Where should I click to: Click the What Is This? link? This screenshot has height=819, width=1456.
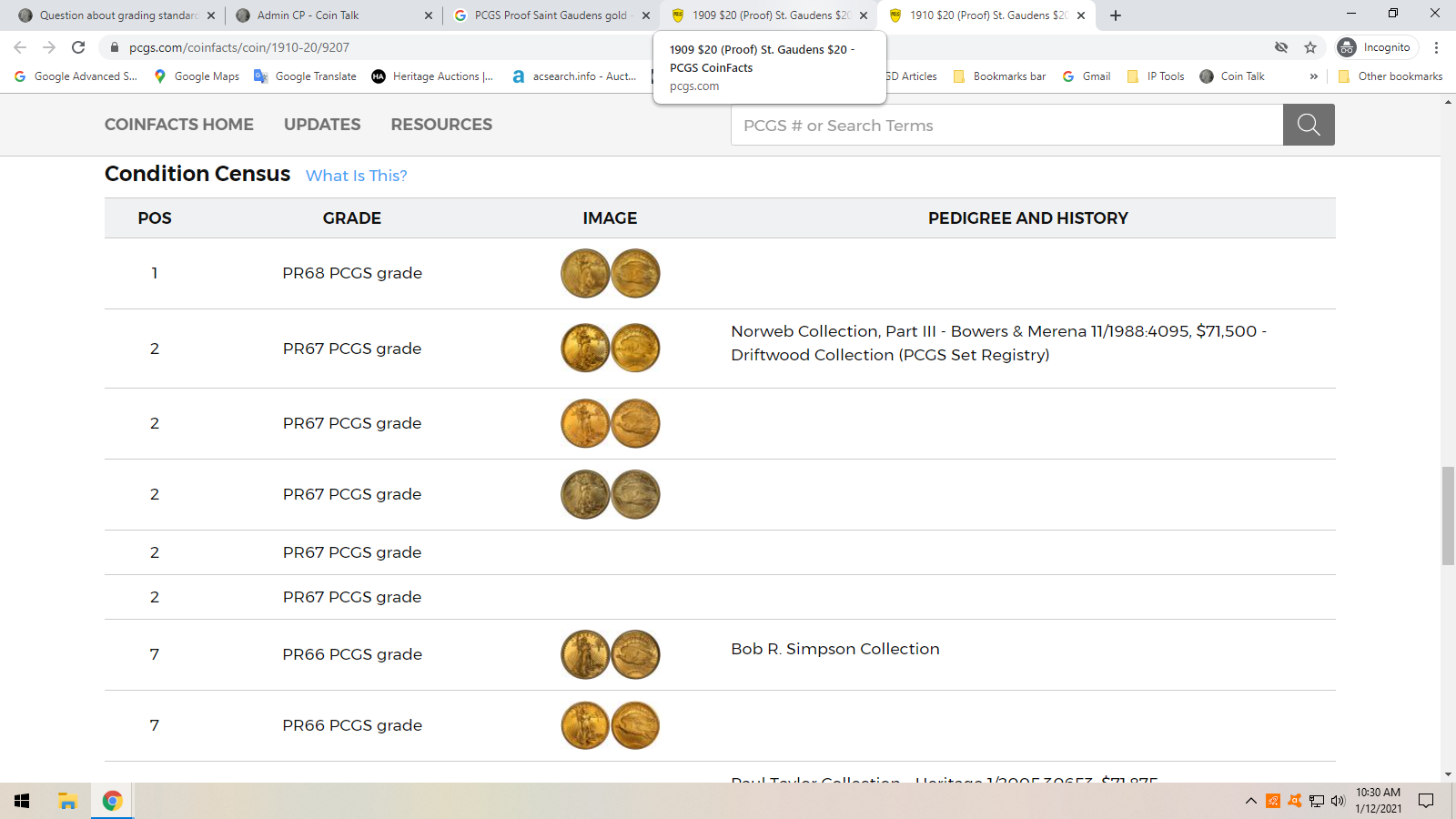coord(357,176)
